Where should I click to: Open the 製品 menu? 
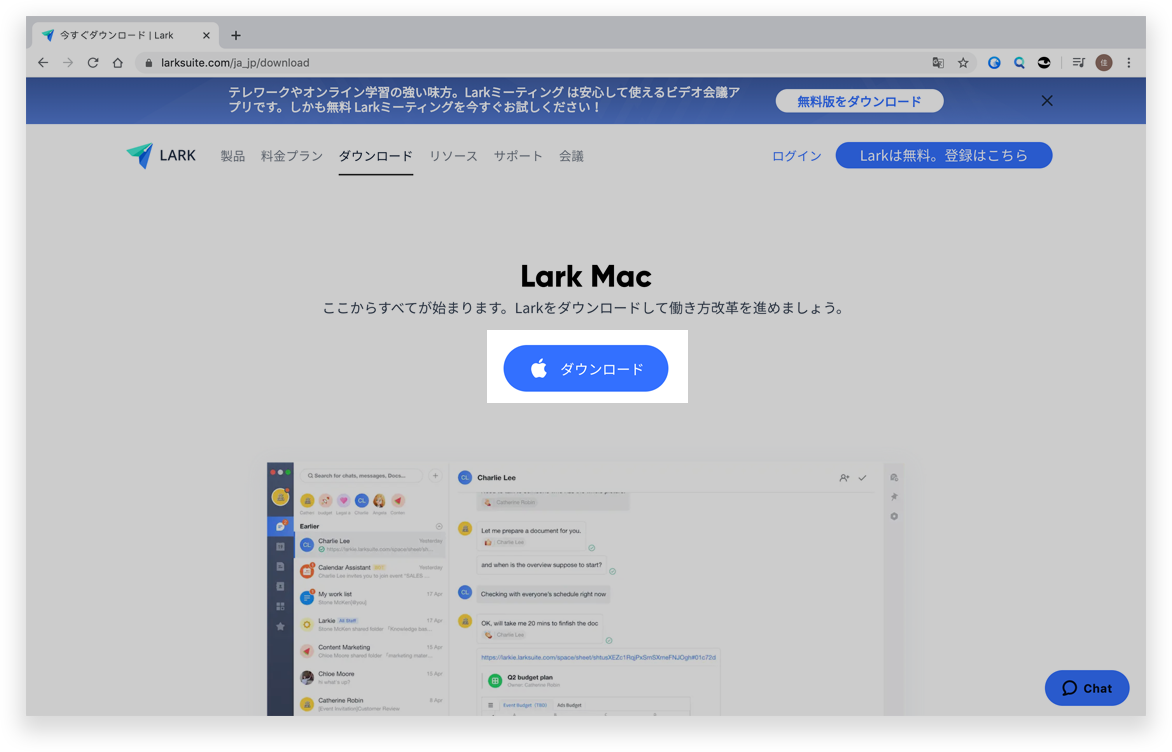[x=232, y=156]
